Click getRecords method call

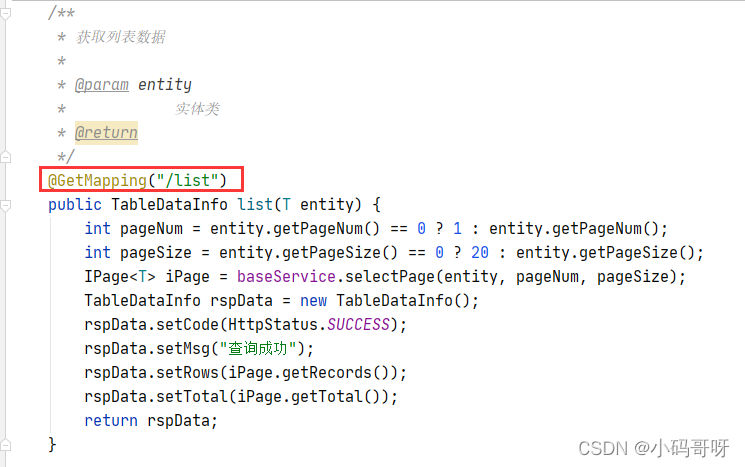(x=327, y=372)
